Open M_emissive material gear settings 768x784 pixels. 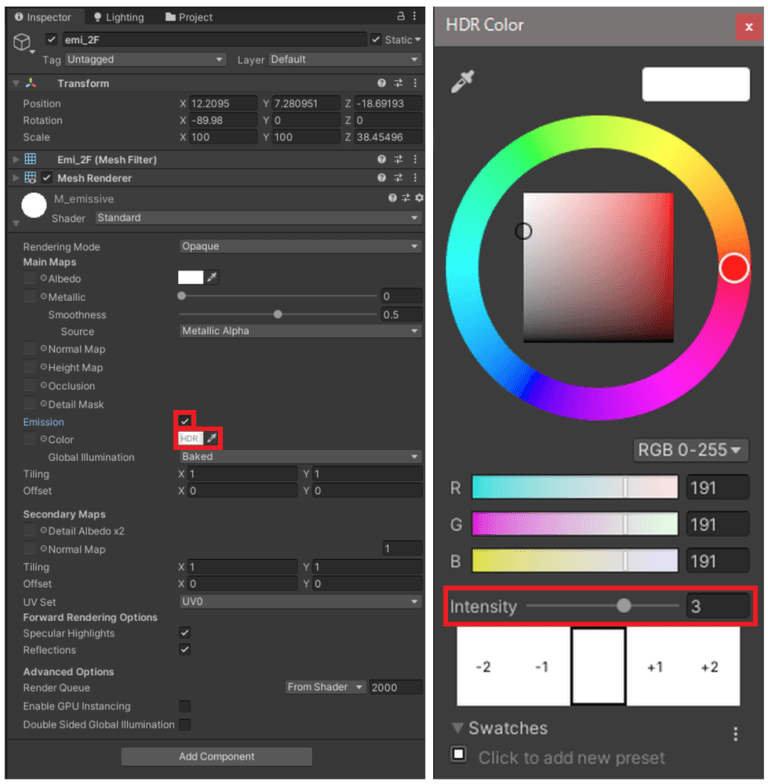pos(419,199)
